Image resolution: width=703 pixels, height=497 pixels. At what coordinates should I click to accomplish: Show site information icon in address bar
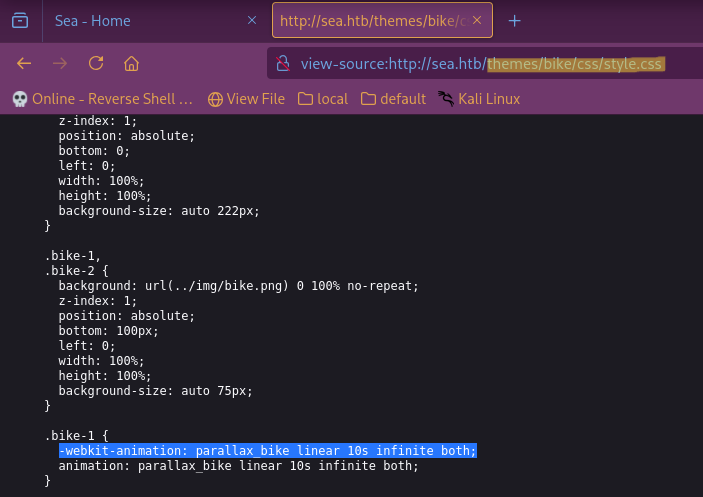(x=283, y=64)
